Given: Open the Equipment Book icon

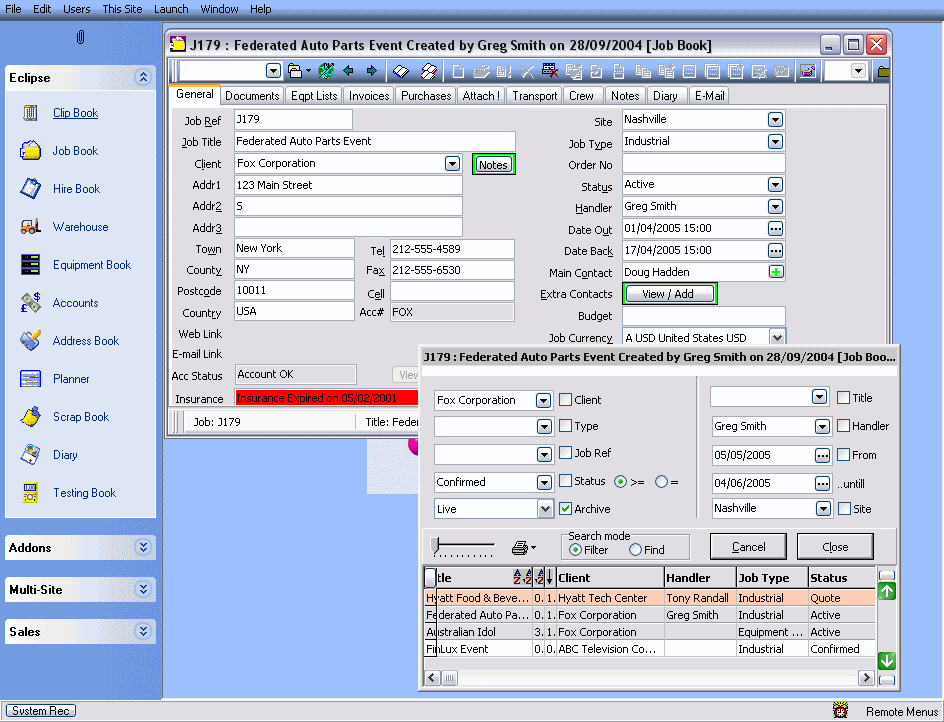Looking at the screenshot, I should [30, 264].
